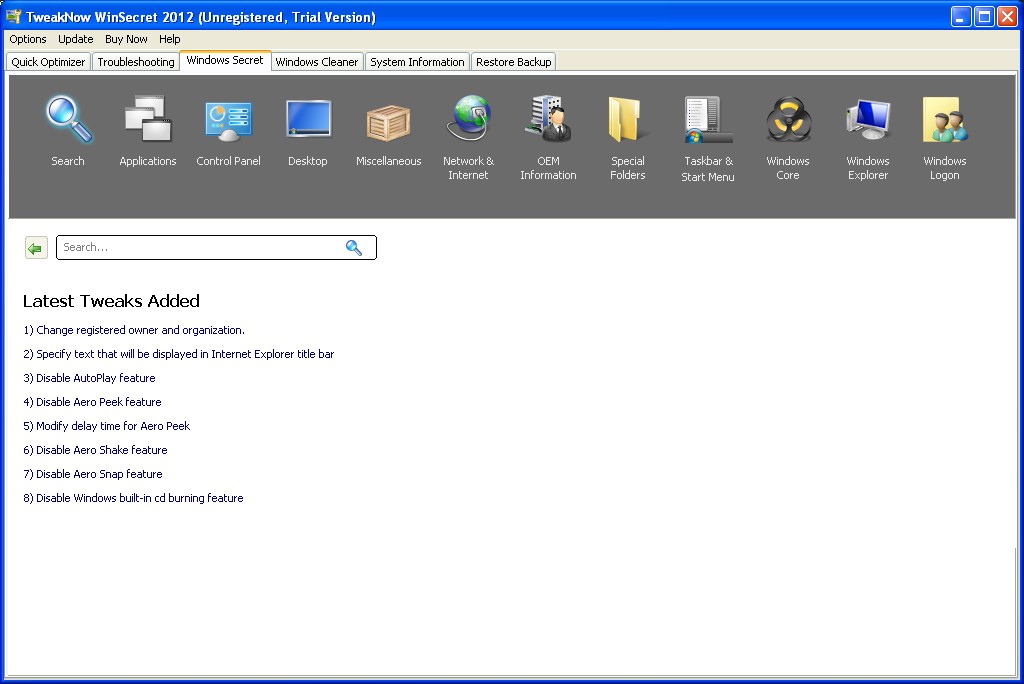Maximize the TweakNow WinSecret window
Image resolution: width=1024 pixels, height=684 pixels.
[x=984, y=16]
